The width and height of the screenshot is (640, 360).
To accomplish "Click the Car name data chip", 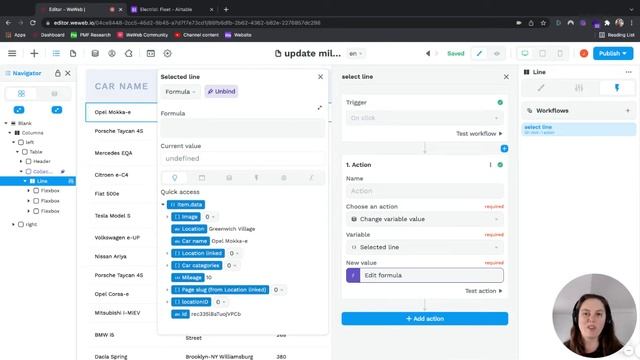I will pyautogui.click(x=191, y=241).
